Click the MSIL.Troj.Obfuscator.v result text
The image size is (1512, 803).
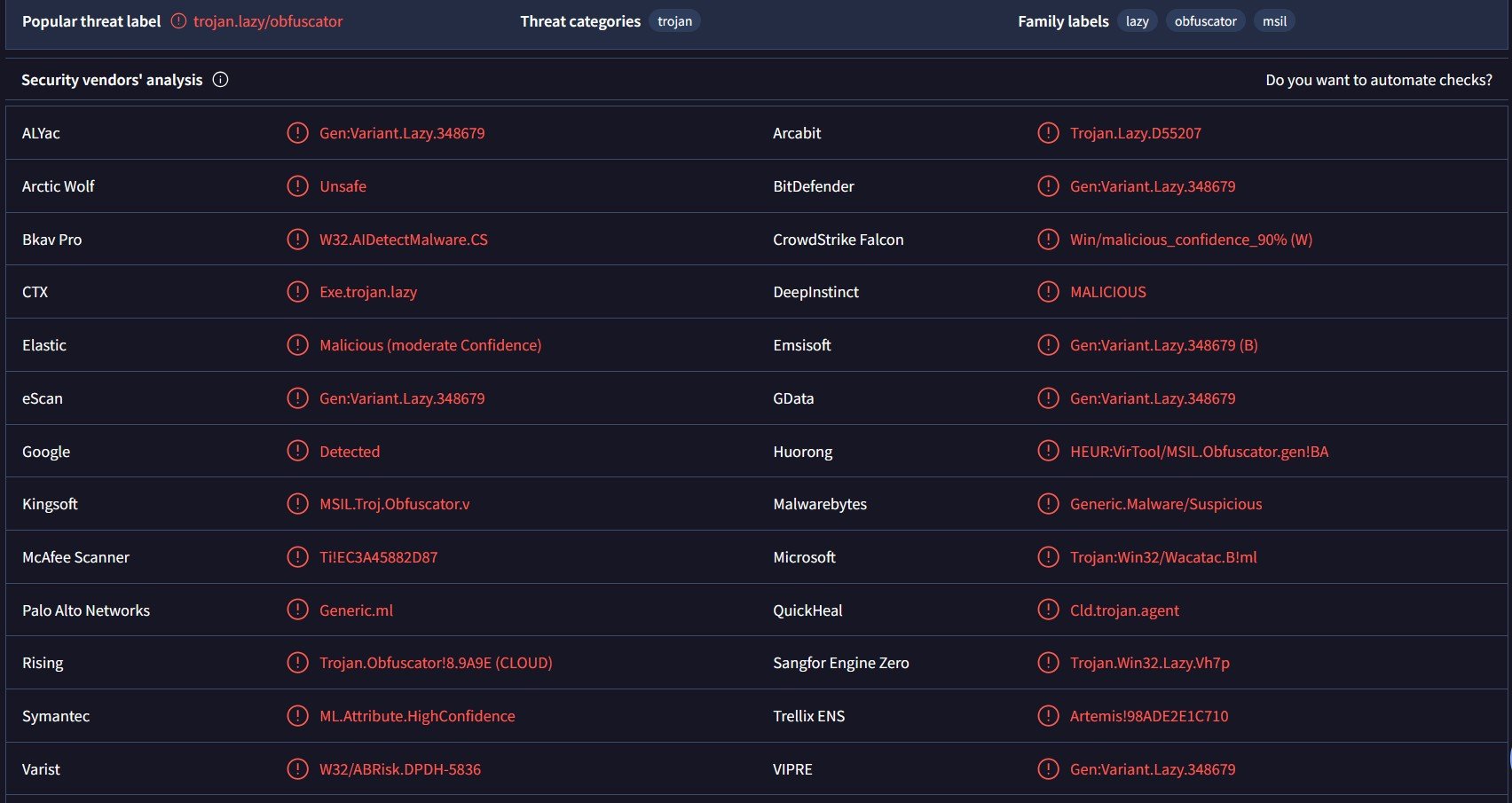coord(395,504)
